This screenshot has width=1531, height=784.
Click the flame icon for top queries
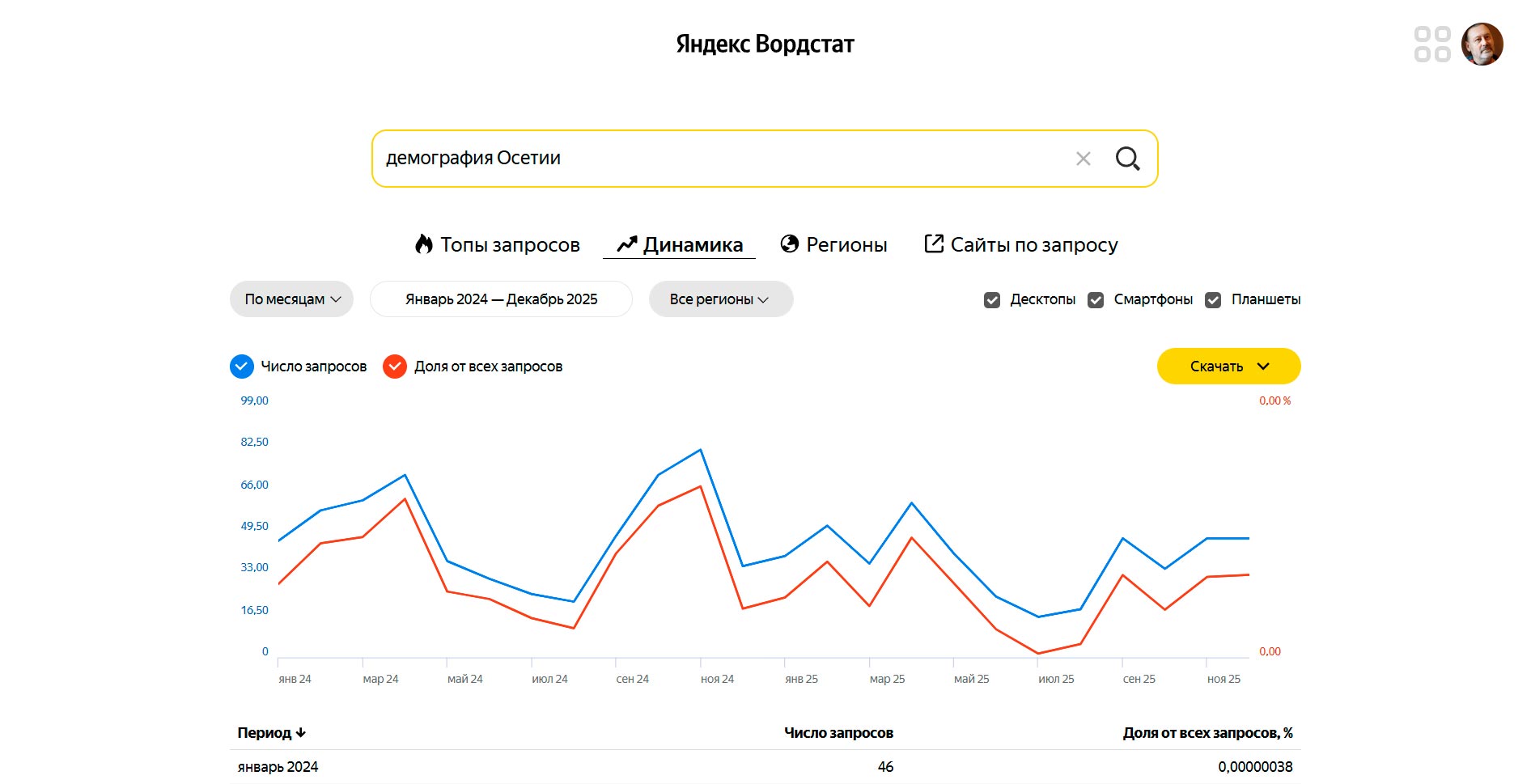tap(423, 244)
